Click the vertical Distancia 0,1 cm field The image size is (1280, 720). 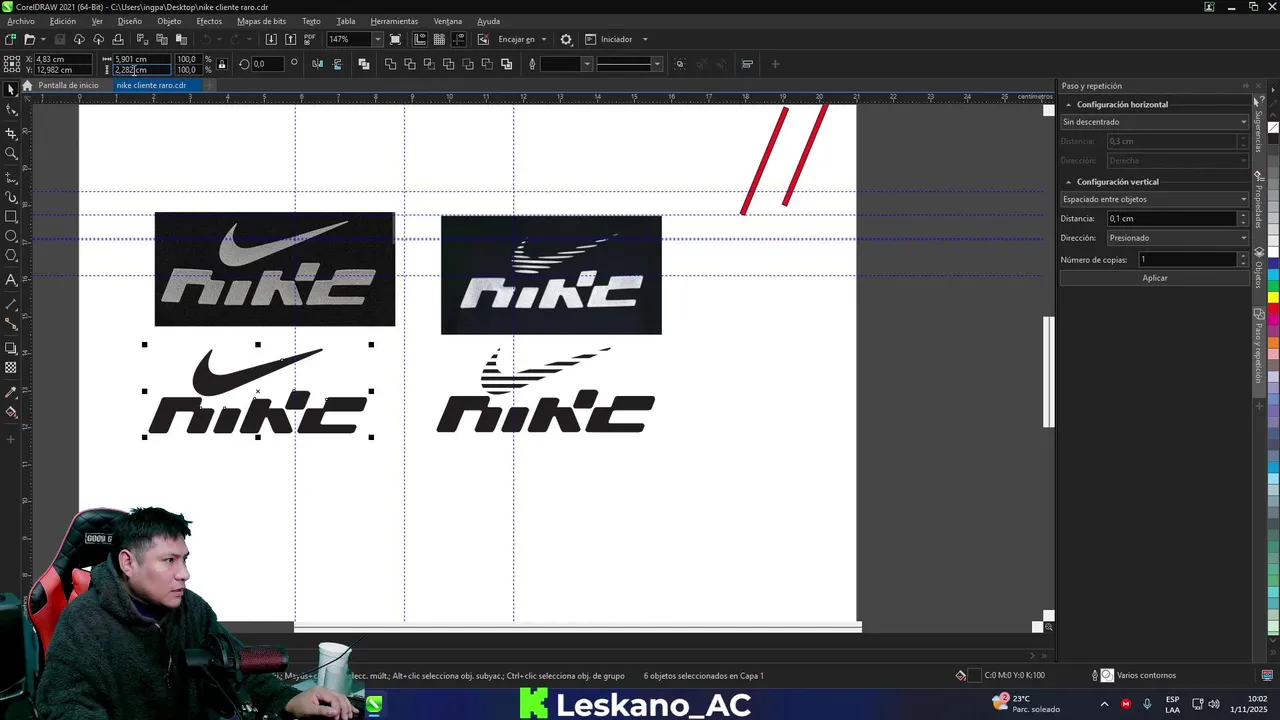[1172, 218]
